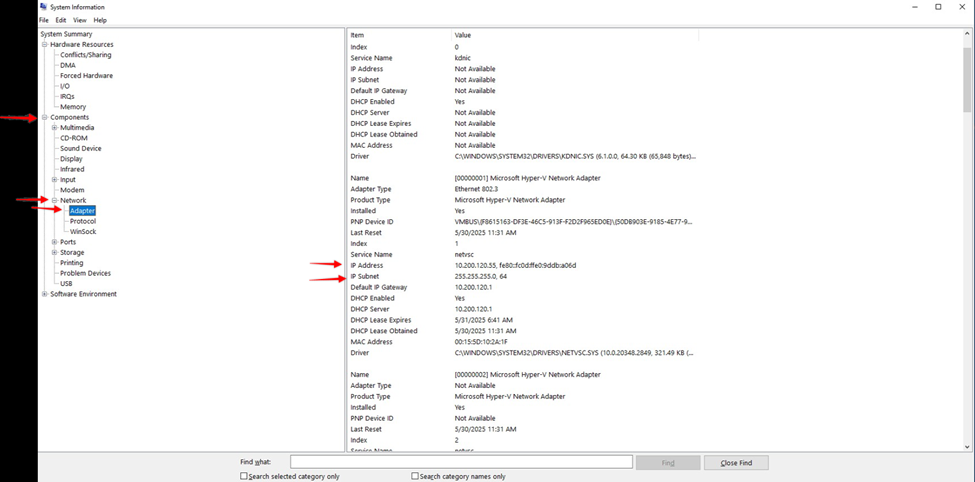This screenshot has height=482, width=975.
Task: Select Display under Components
Action: (x=71, y=159)
